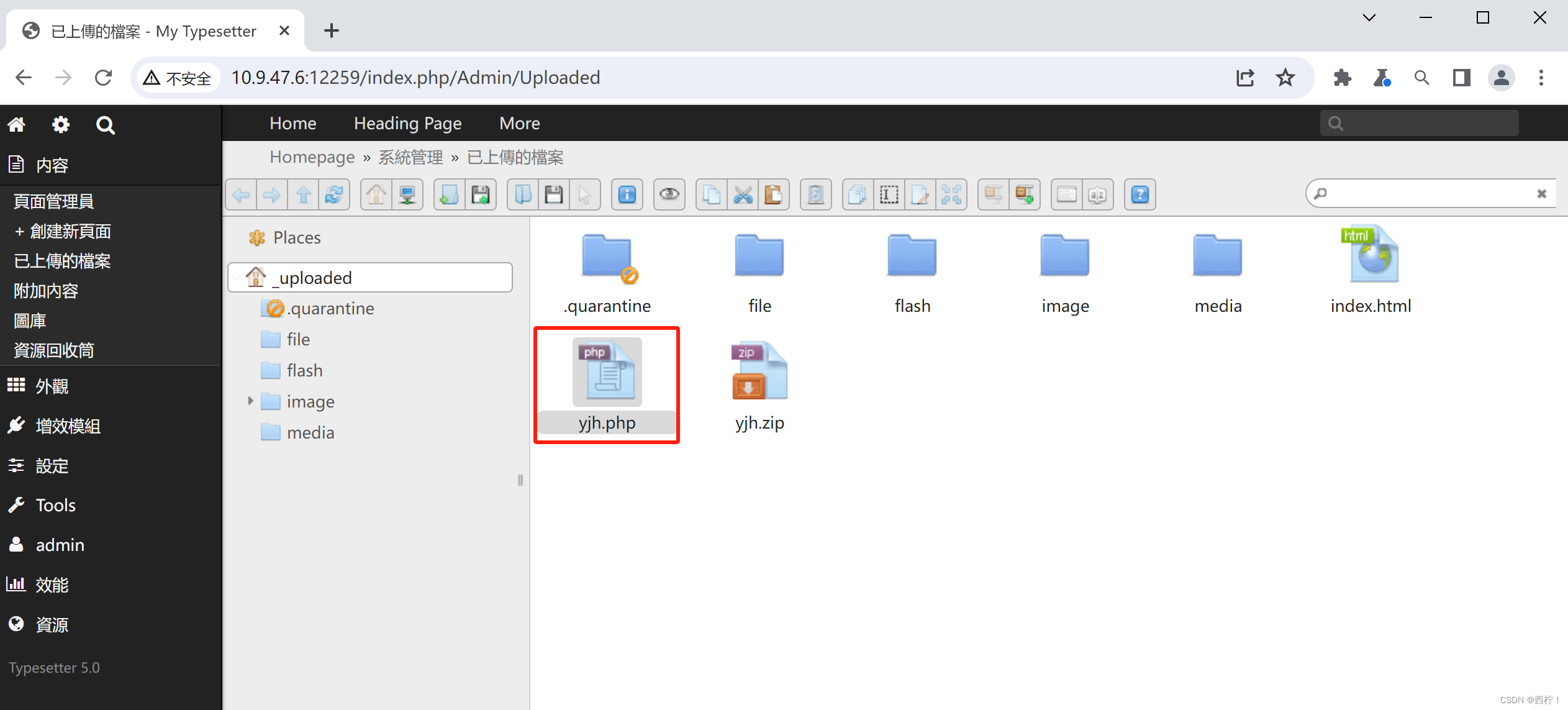Click elFinder toolbar Forward arrow
This screenshot has width=1568, height=710.
click(272, 195)
